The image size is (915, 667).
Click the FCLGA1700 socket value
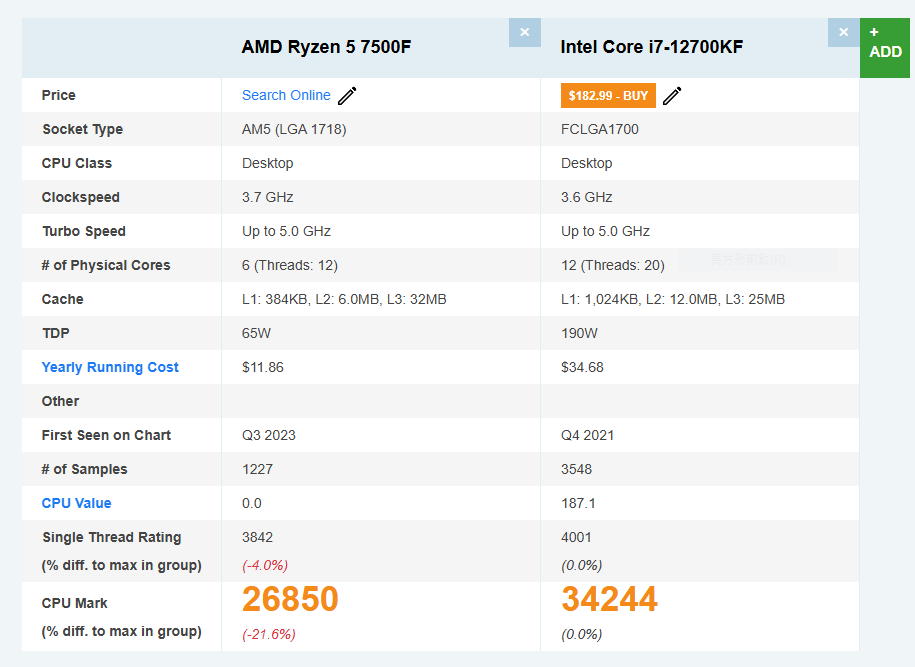[x=600, y=129]
